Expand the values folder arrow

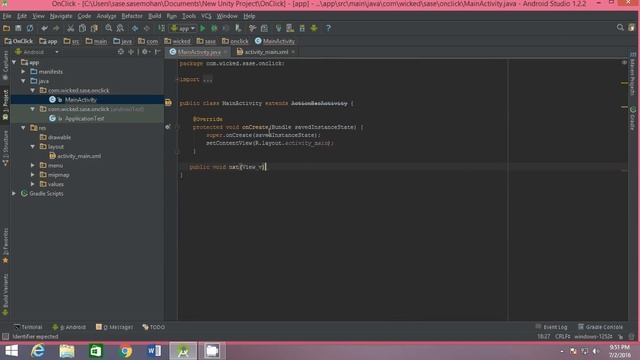tap(33, 184)
